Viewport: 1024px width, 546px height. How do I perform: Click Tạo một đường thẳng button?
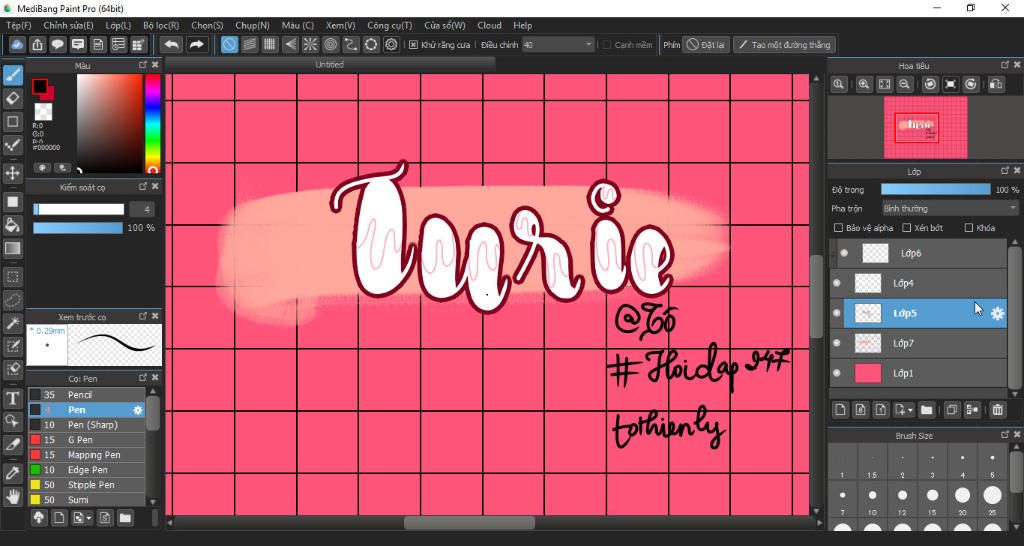click(x=784, y=45)
